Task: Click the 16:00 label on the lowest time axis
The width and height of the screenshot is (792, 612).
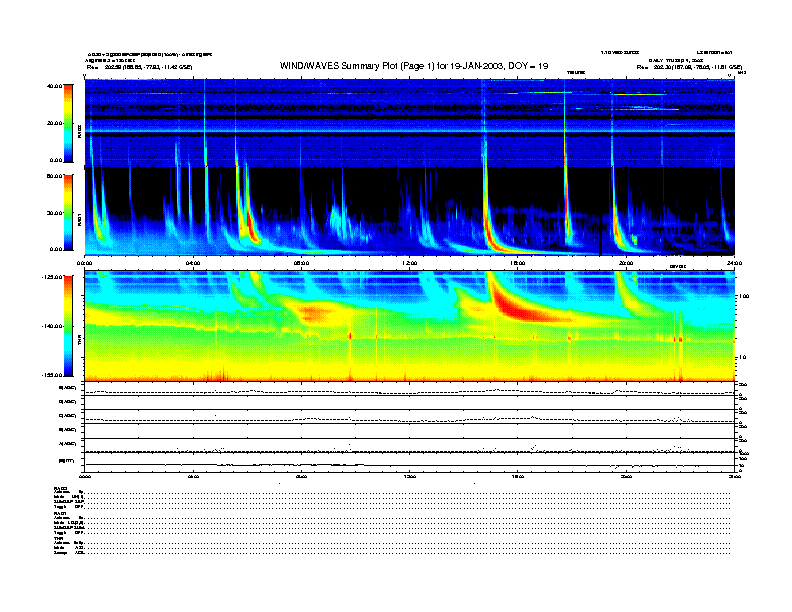Action: point(518,476)
